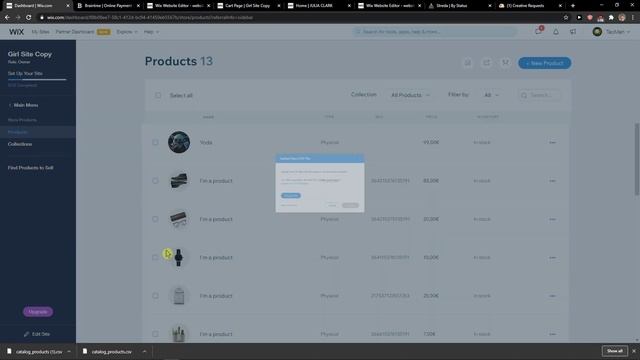Open the megaphone announcements icon
The height and width of the screenshot is (360, 640).
[x=573, y=32]
